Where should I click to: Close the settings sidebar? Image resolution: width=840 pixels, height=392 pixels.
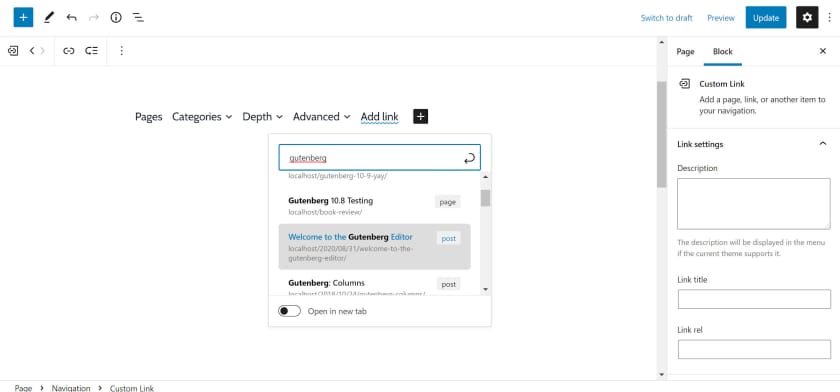[823, 51]
